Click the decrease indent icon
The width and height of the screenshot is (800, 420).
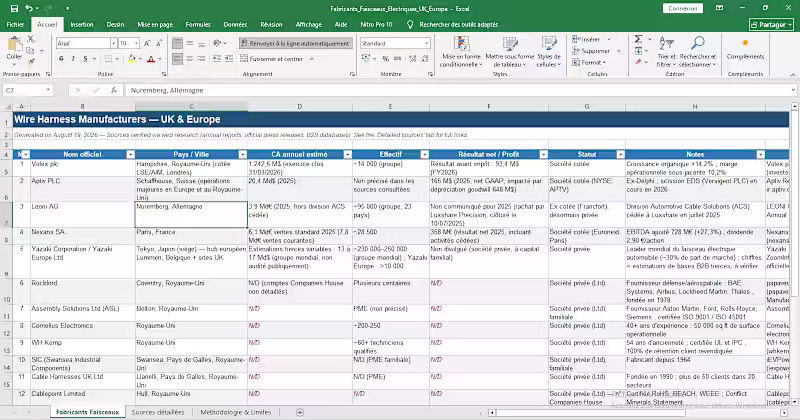point(217,59)
